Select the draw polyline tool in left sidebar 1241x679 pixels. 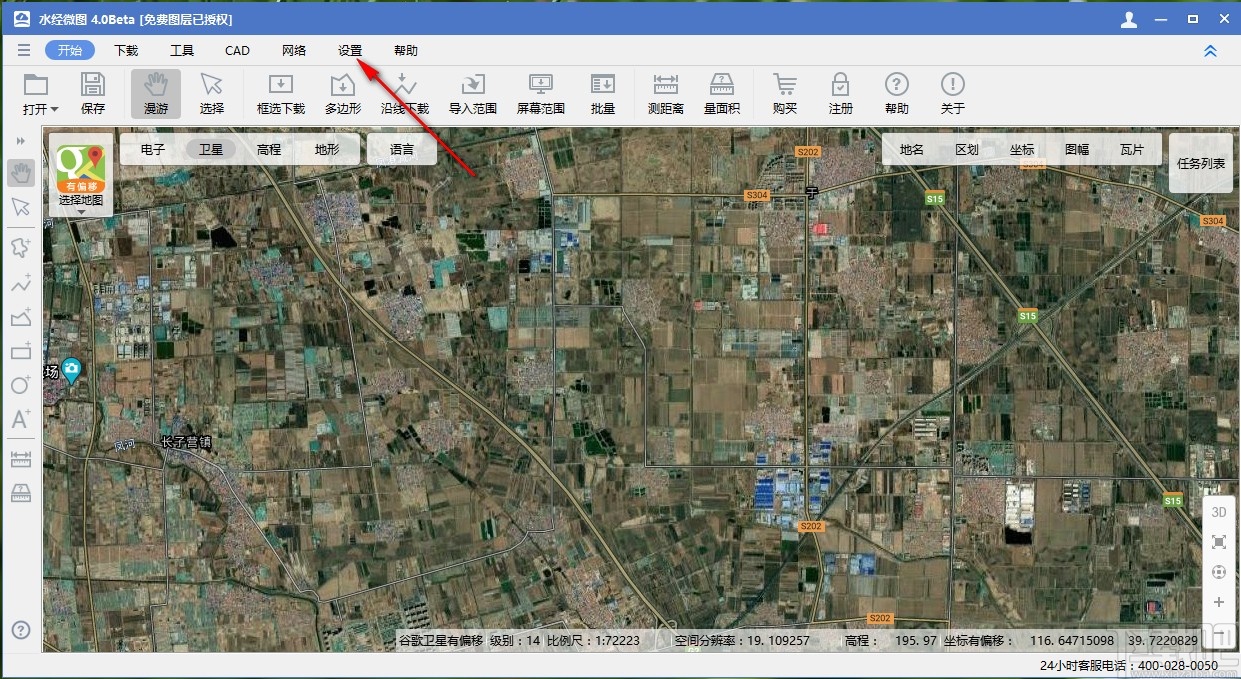[x=21, y=282]
